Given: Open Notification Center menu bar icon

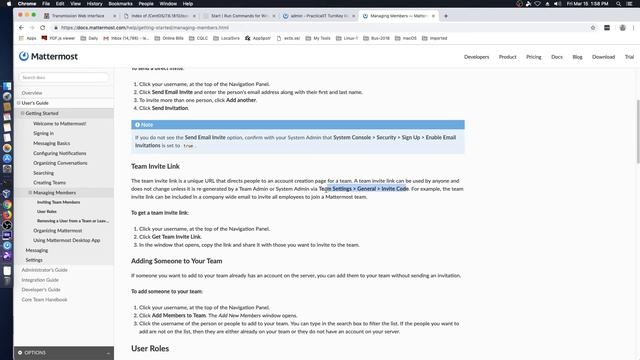Looking at the screenshot, I should tap(630, 4).
